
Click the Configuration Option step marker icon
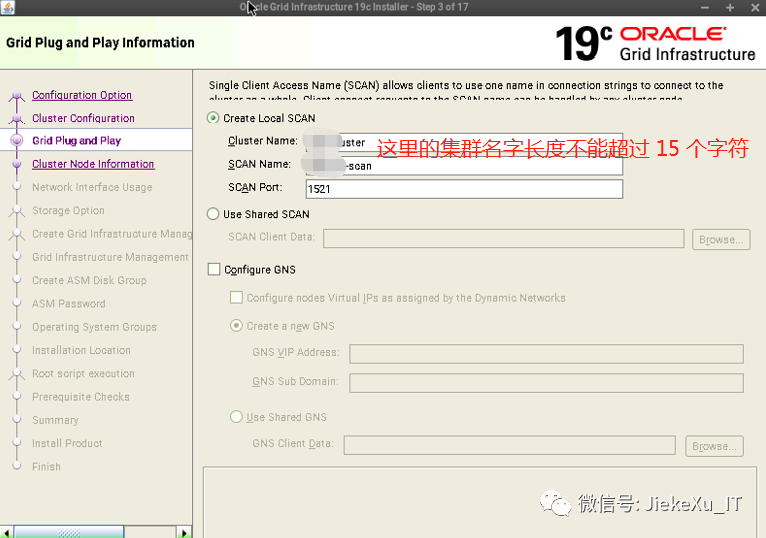point(17,95)
